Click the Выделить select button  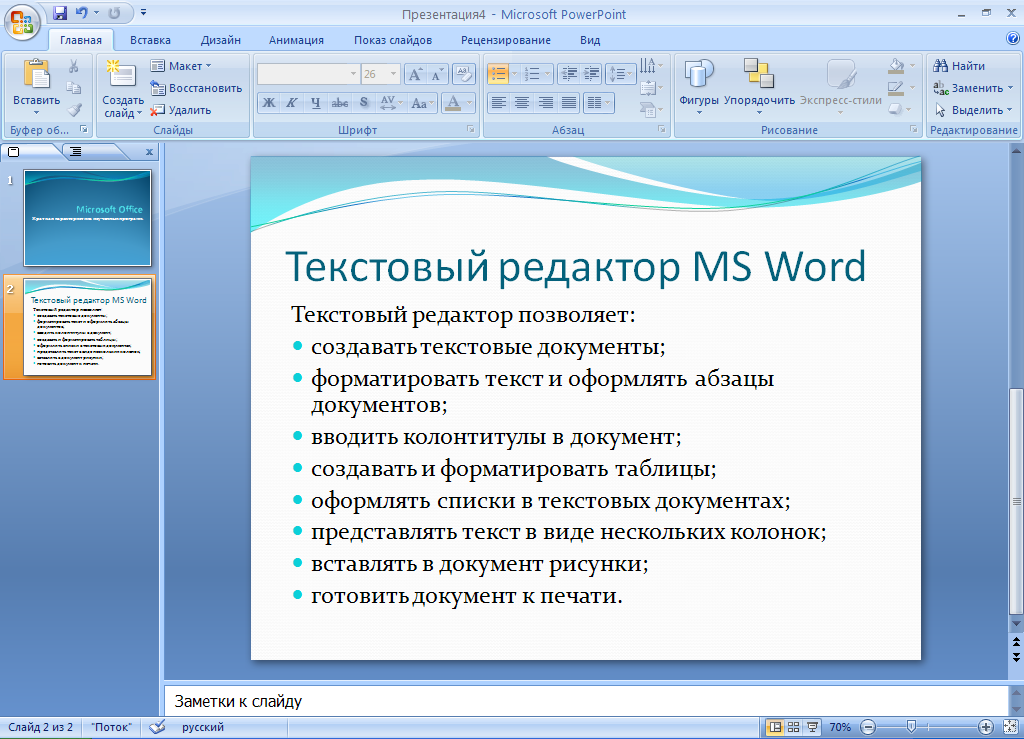973,110
